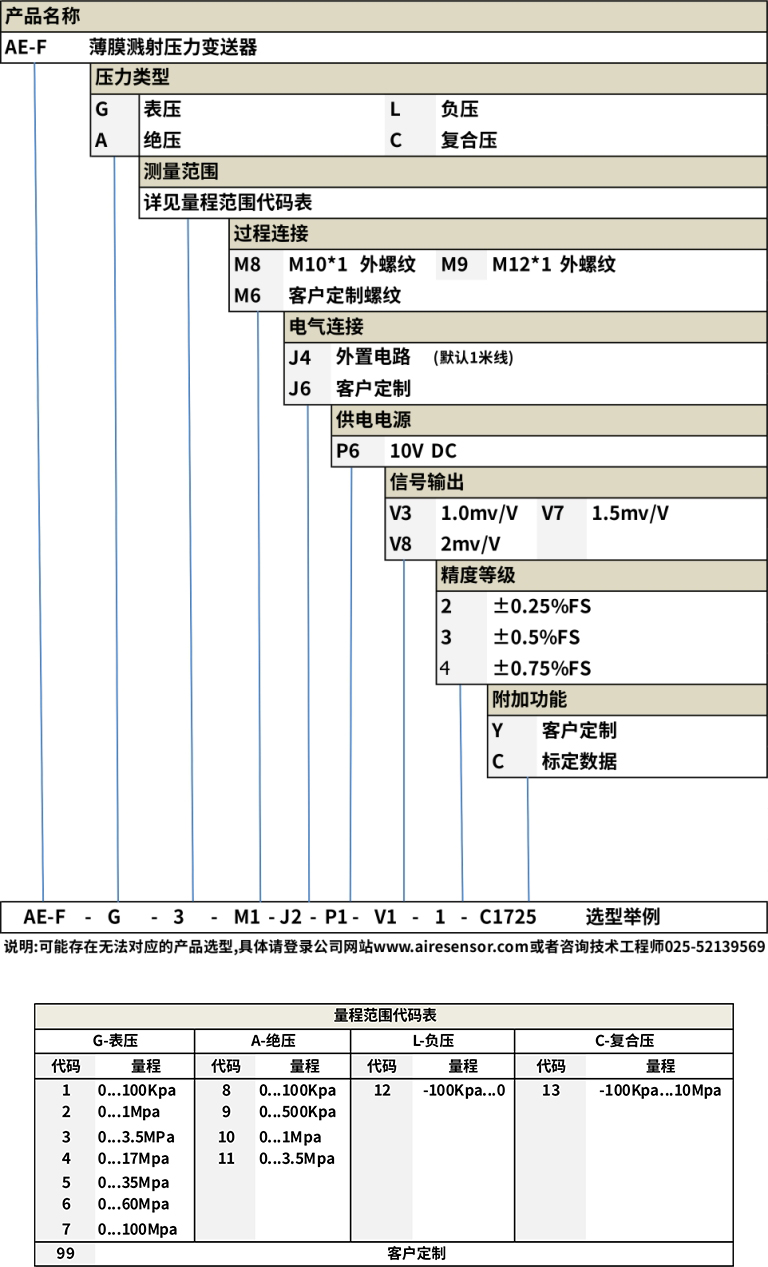Click the -100Kpa...10Mpa range cell
768x1267 pixels.
(660, 1090)
